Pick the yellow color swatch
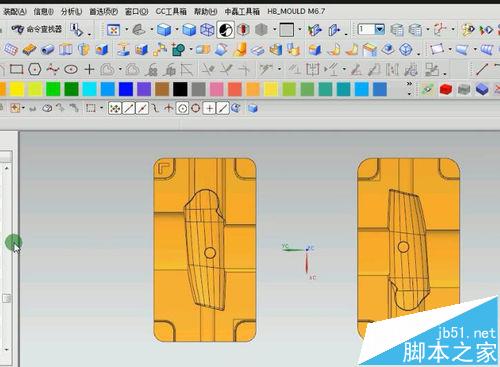500x367 pixels. (17, 89)
